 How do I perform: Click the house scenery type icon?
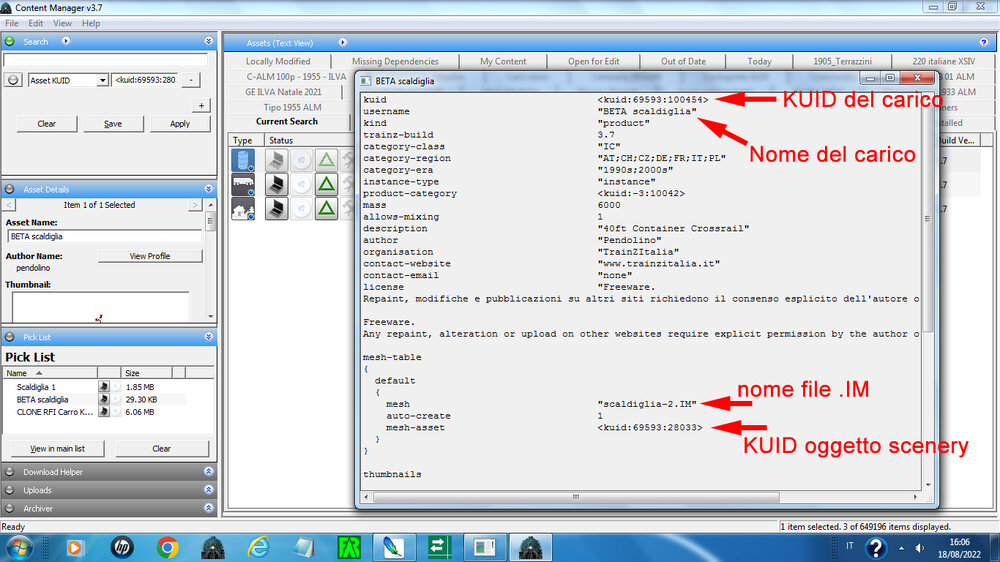pyautogui.click(x=243, y=209)
